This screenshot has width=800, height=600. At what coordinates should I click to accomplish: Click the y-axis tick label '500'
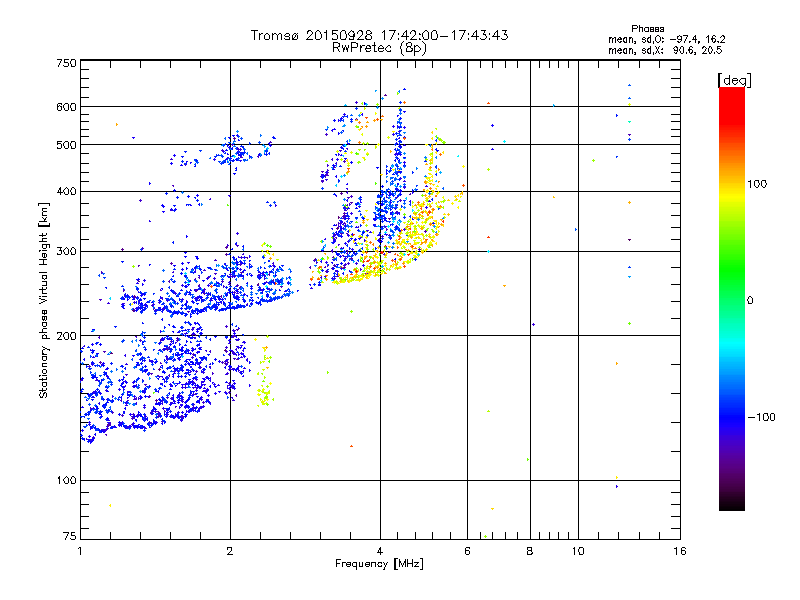pos(66,145)
